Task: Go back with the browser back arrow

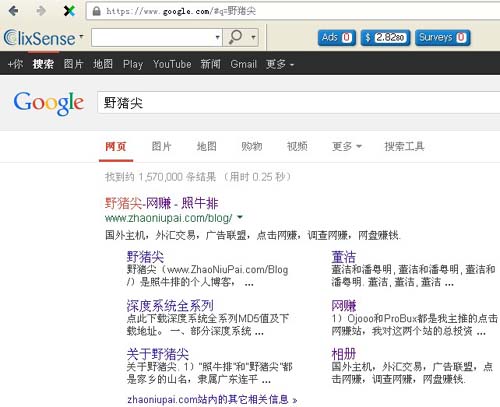Action: tap(13, 11)
